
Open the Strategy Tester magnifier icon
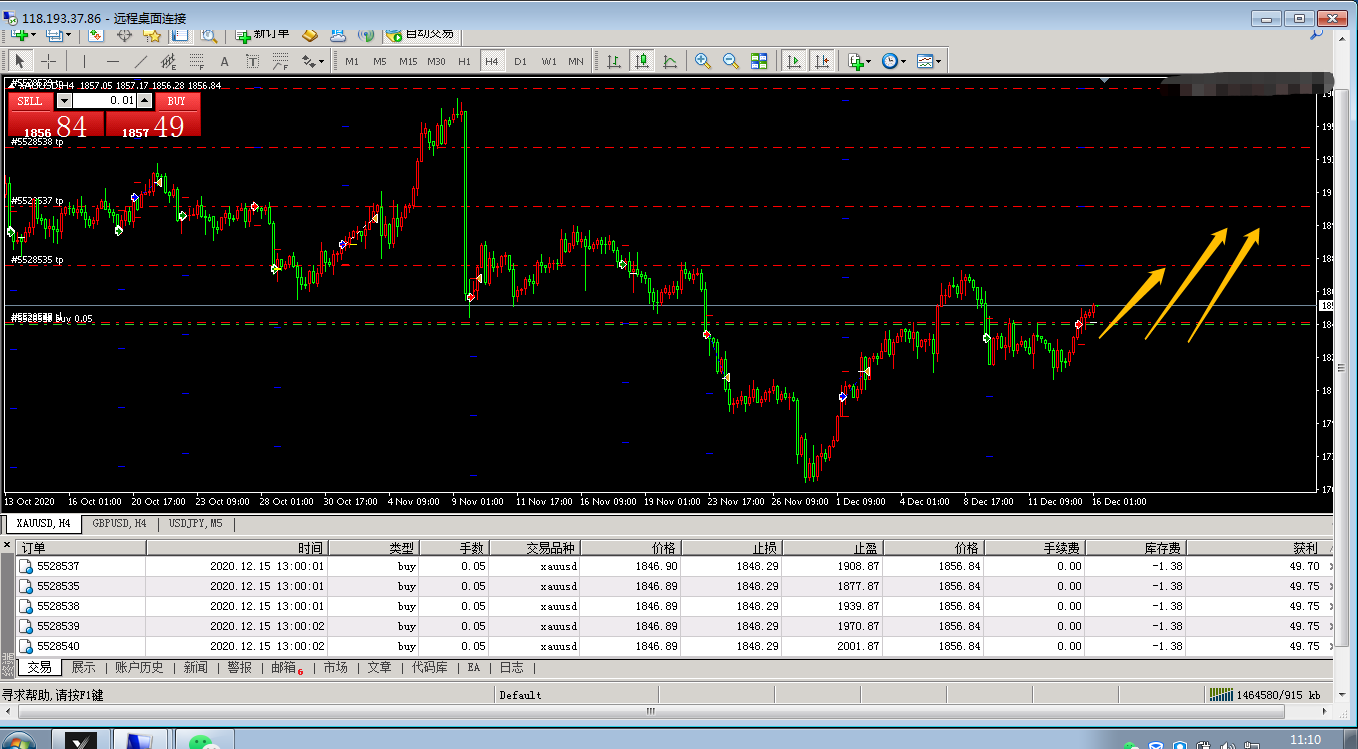[209, 35]
